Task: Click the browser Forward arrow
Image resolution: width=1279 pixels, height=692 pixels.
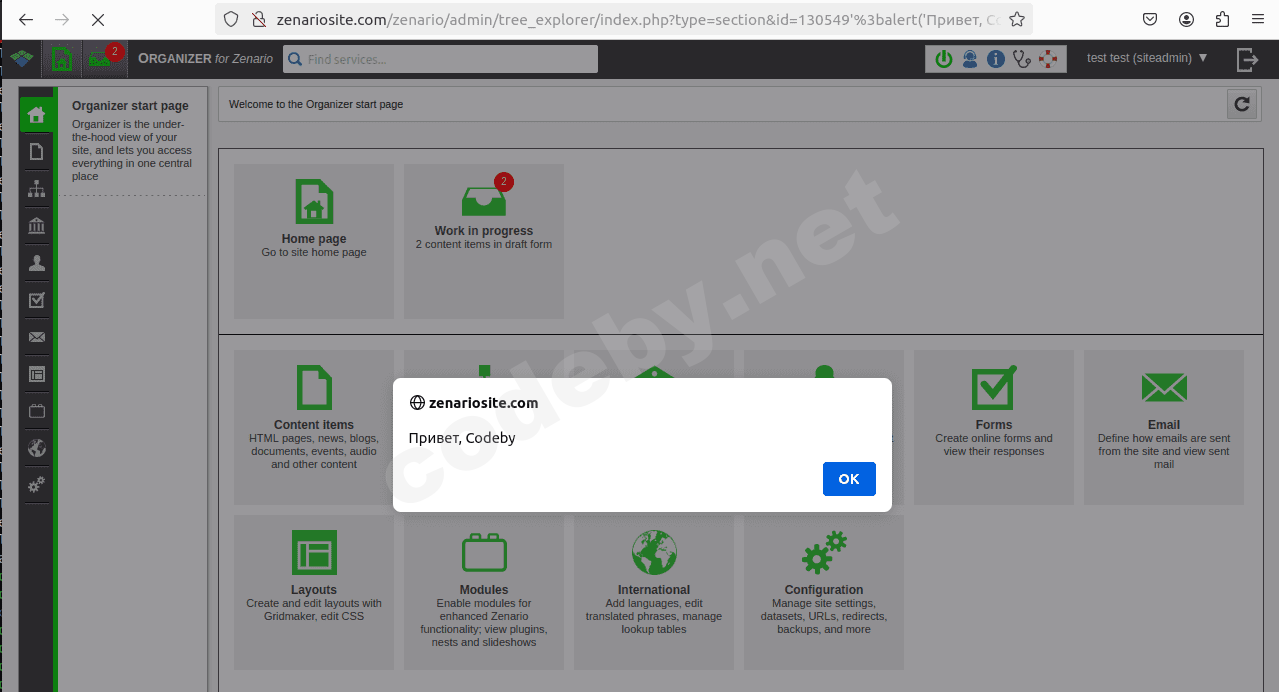Action: click(62, 19)
